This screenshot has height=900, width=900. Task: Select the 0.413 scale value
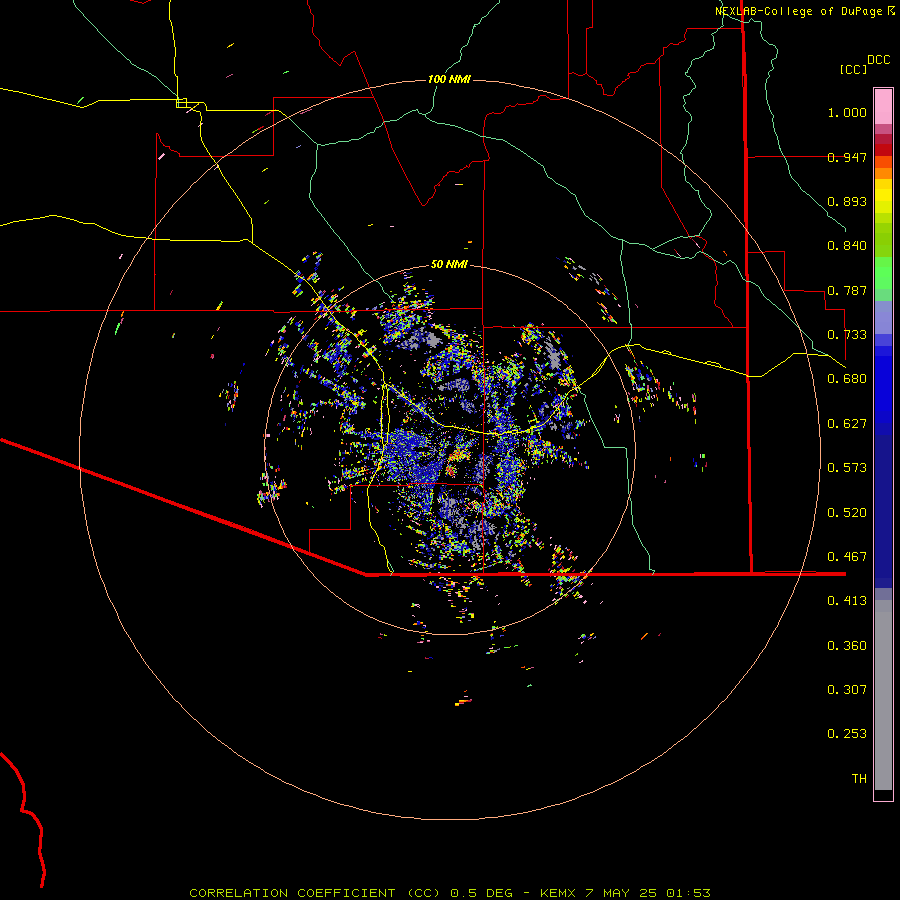[x=847, y=601]
